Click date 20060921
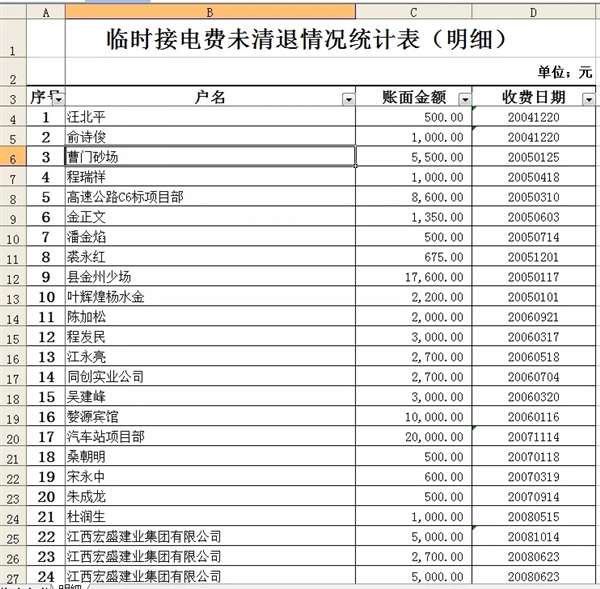This screenshot has height=589, width=600. click(533, 317)
